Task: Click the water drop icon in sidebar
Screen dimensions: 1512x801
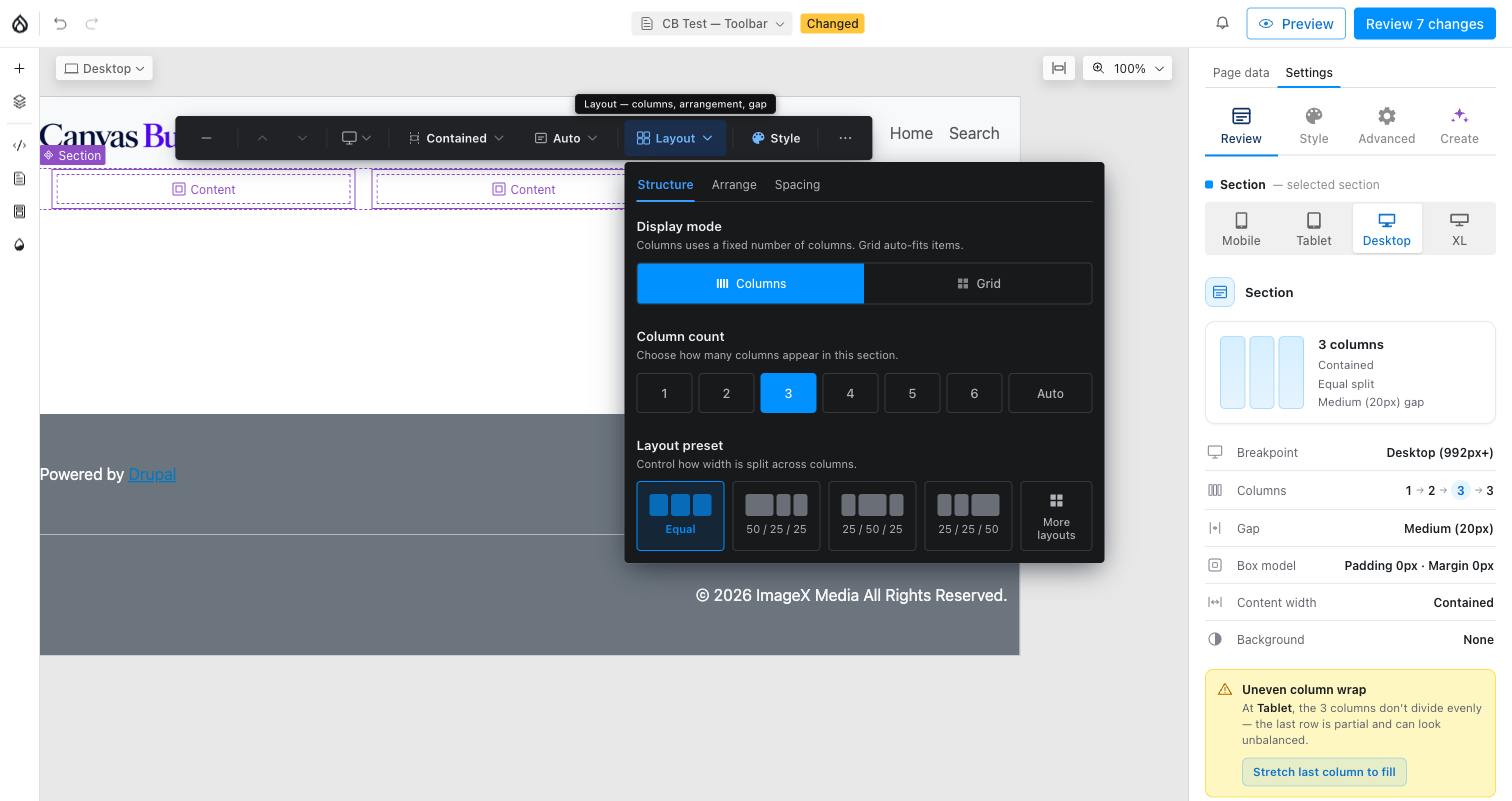Action: pyautogui.click(x=19, y=244)
